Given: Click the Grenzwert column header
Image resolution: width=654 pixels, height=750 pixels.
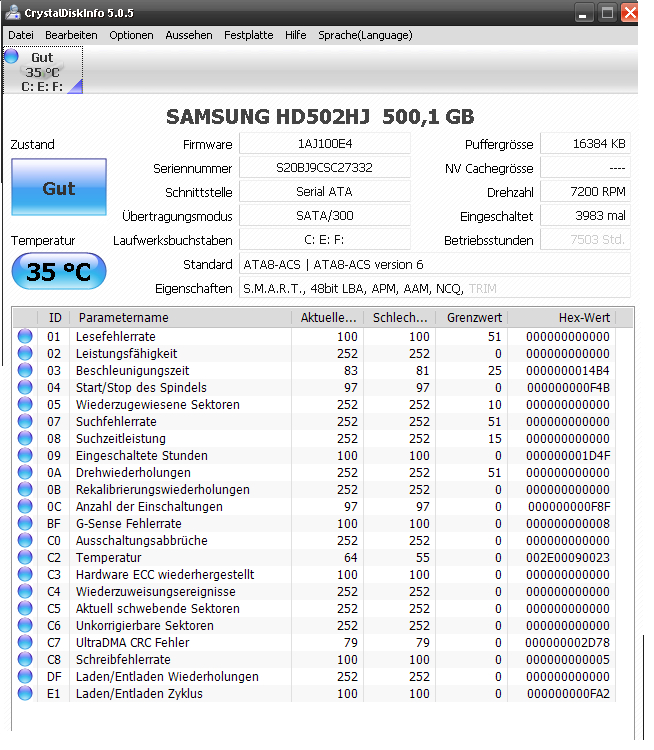Looking at the screenshot, I should (472, 318).
